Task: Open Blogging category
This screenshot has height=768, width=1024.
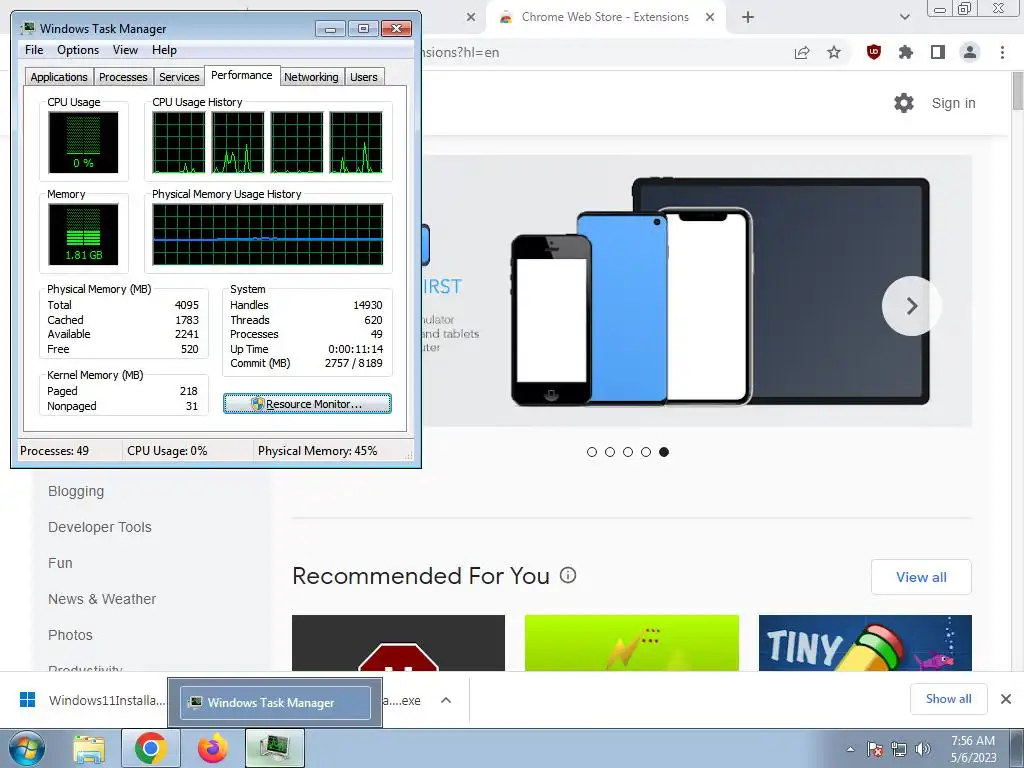Action: coord(76,491)
